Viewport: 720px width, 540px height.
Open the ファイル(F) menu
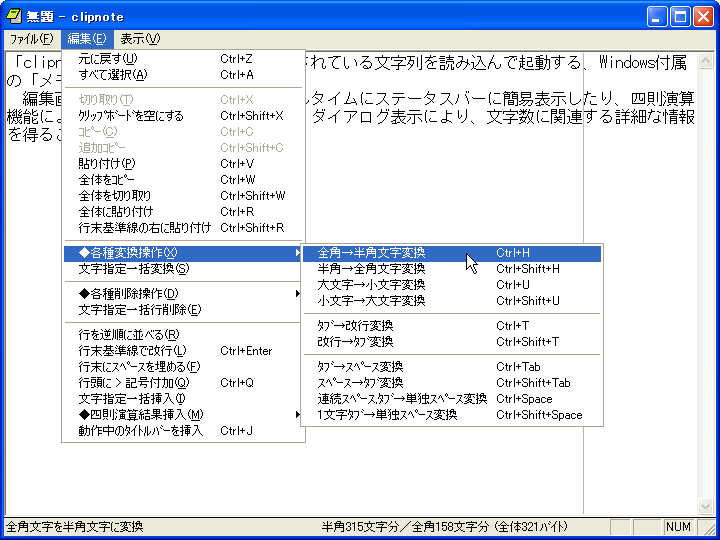point(32,39)
